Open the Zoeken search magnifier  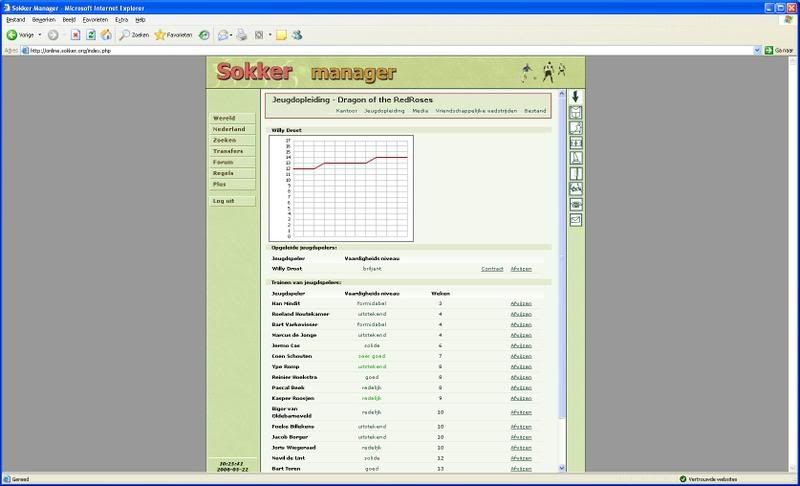[x=134, y=35]
